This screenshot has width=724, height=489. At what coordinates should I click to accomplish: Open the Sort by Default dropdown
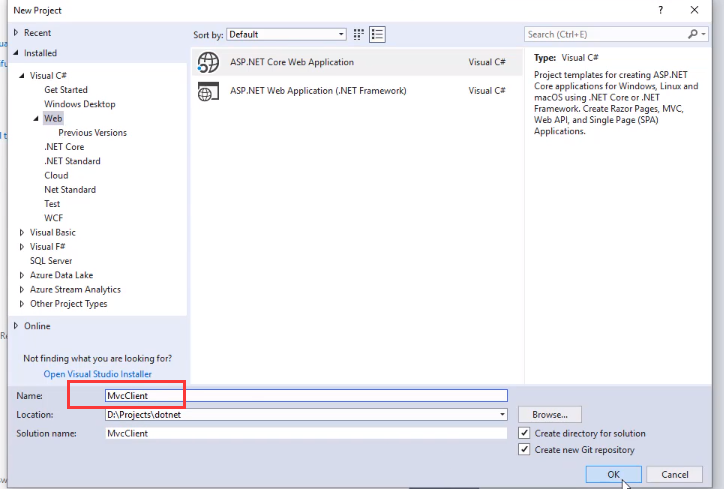[x=286, y=35]
